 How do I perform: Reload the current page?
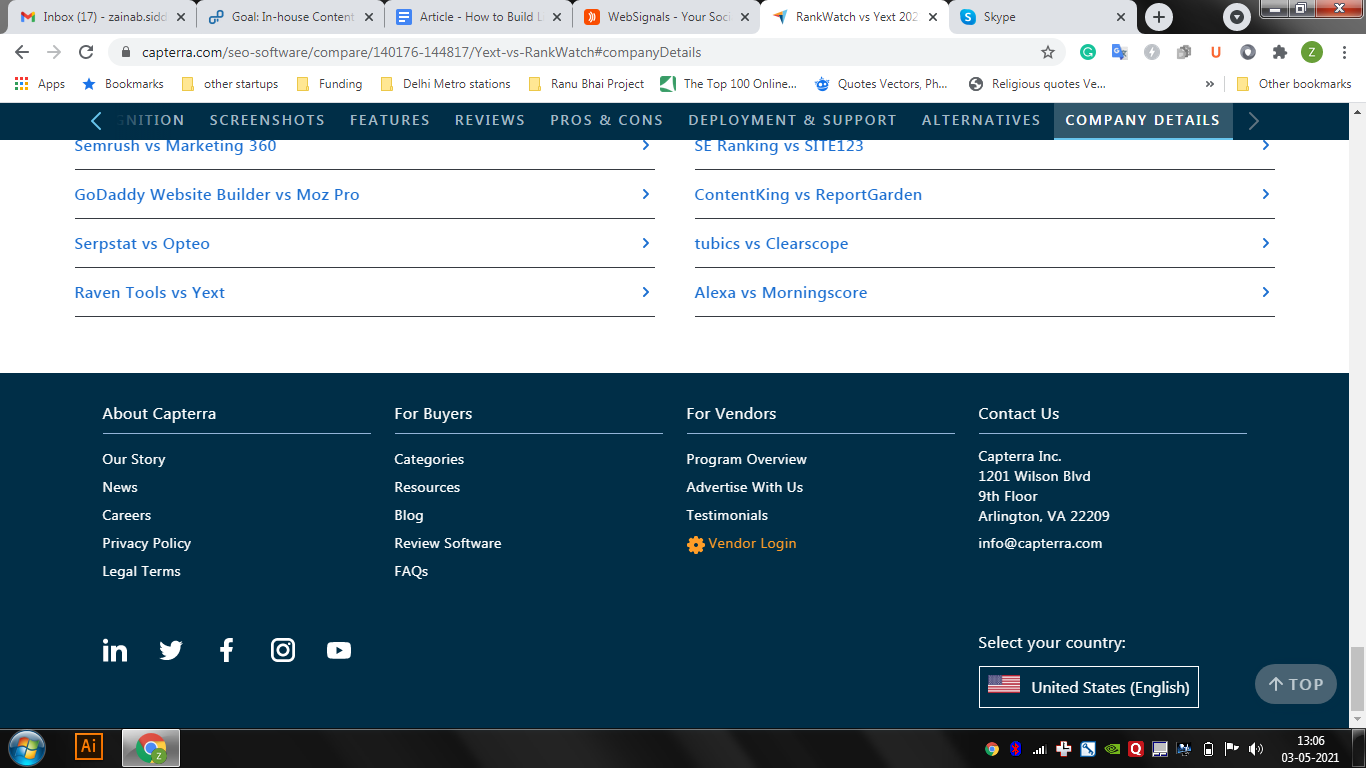(86, 52)
